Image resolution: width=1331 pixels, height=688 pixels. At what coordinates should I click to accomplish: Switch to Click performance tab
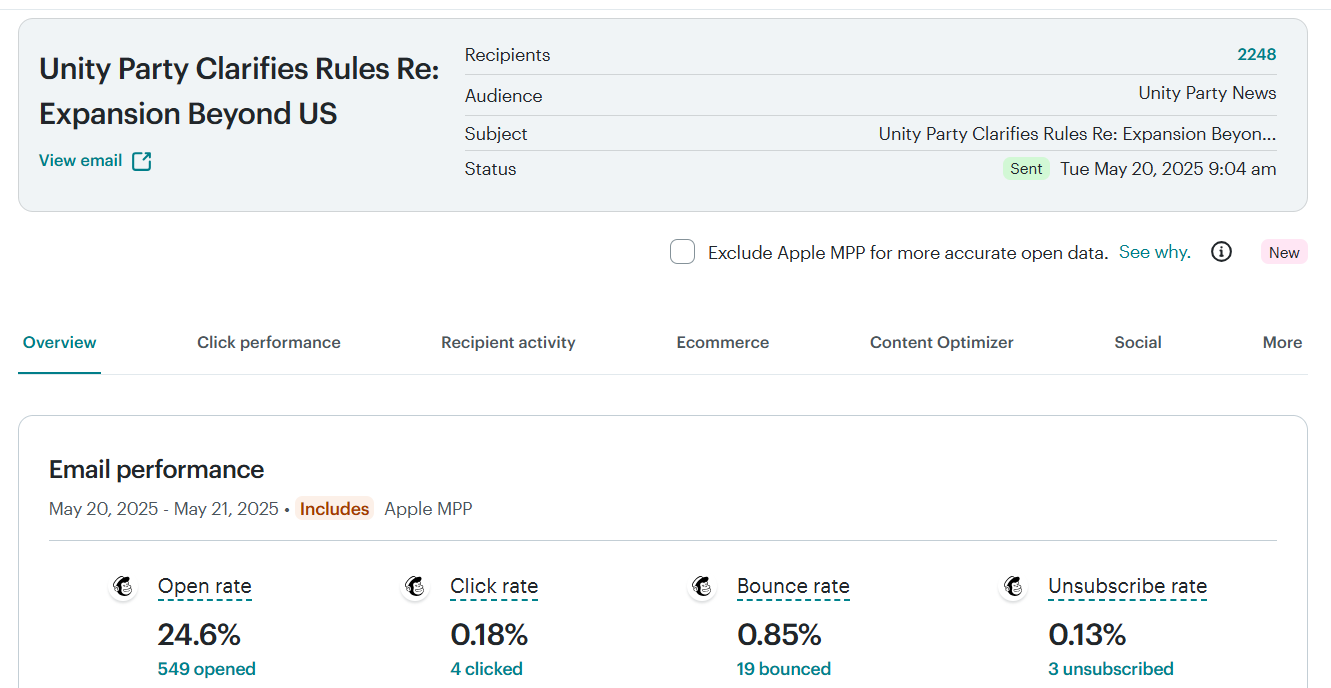tap(269, 343)
